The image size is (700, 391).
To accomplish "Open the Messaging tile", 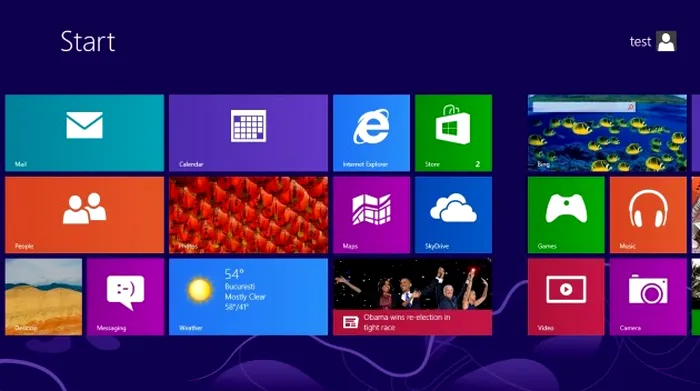I will pyautogui.click(x=125, y=297).
